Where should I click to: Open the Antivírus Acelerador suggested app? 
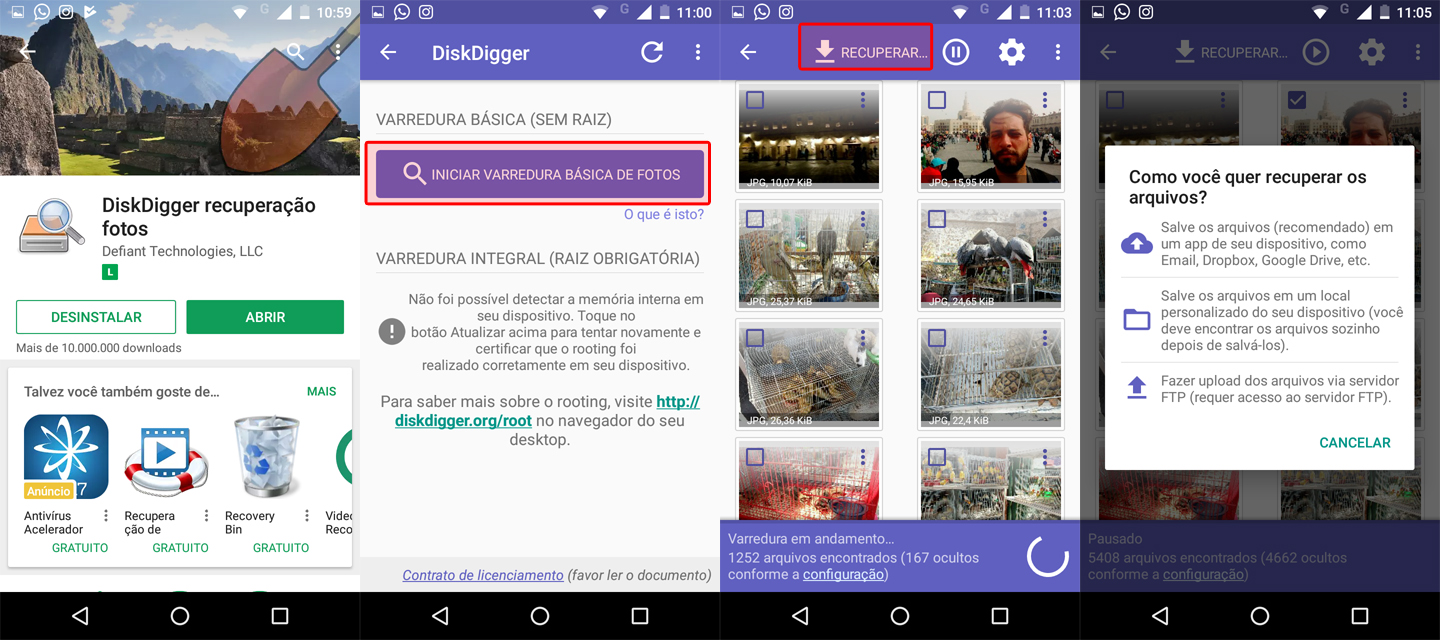66,457
